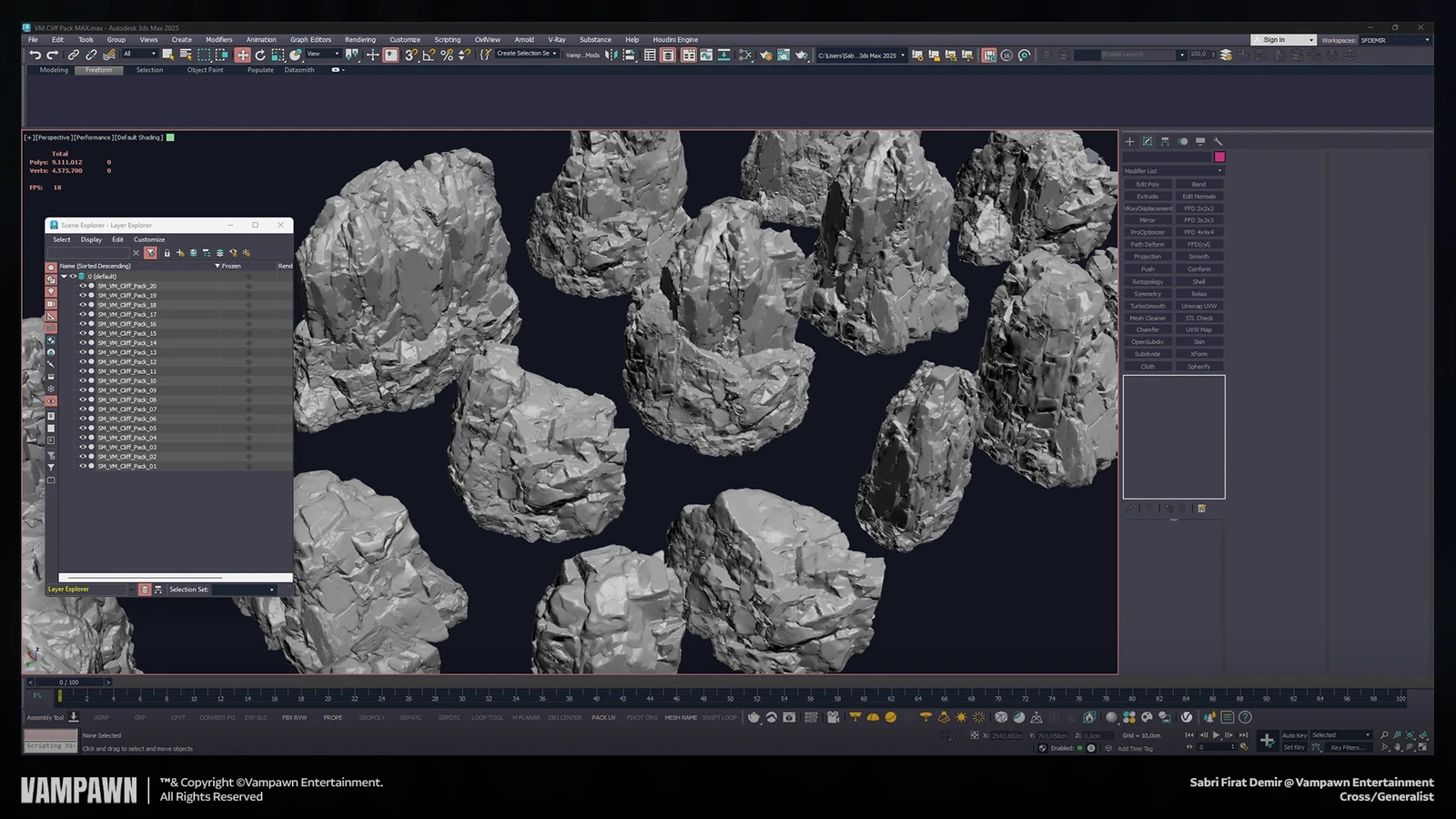Activate the Select and Move tool
This screenshot has width=1456, height=819.
[242, 55]
